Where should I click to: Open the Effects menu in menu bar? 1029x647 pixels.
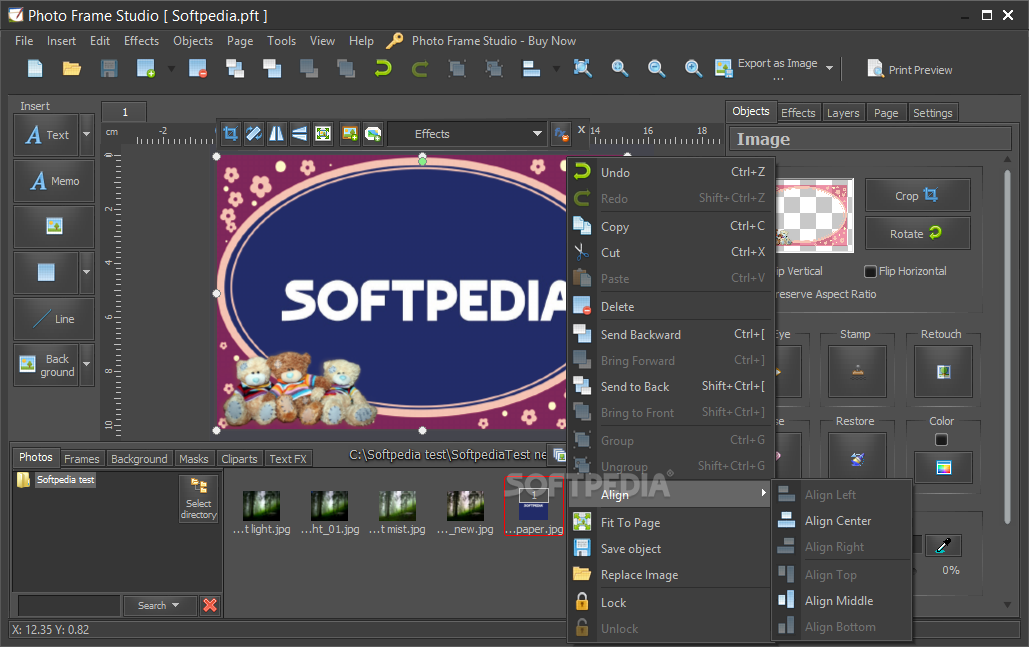tap(141, 41)
